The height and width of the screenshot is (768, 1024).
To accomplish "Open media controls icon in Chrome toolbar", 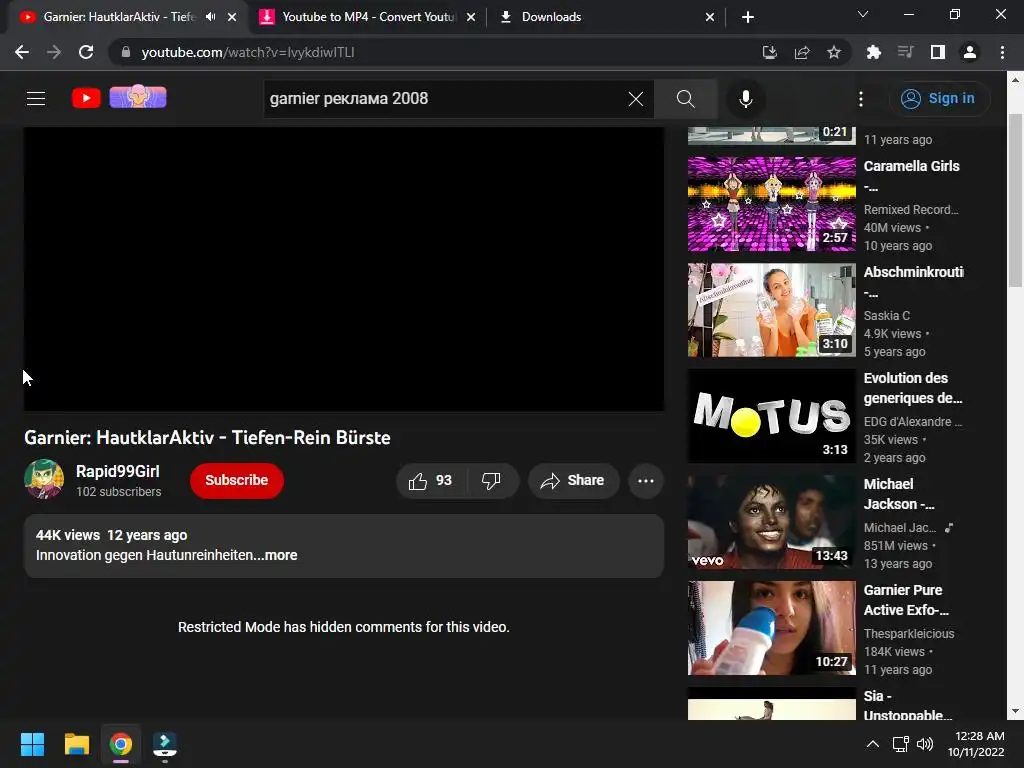I will coord(906,52).
